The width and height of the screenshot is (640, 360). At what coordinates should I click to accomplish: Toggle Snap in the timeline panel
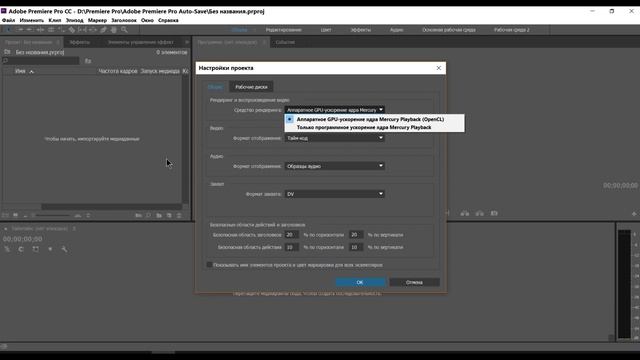coord(21,249)
